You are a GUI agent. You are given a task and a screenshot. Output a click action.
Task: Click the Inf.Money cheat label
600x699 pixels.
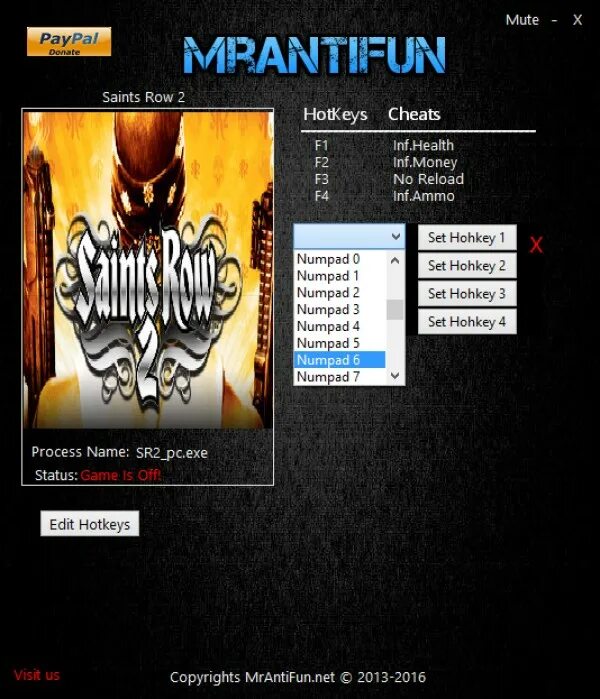(x=425, y=162)
